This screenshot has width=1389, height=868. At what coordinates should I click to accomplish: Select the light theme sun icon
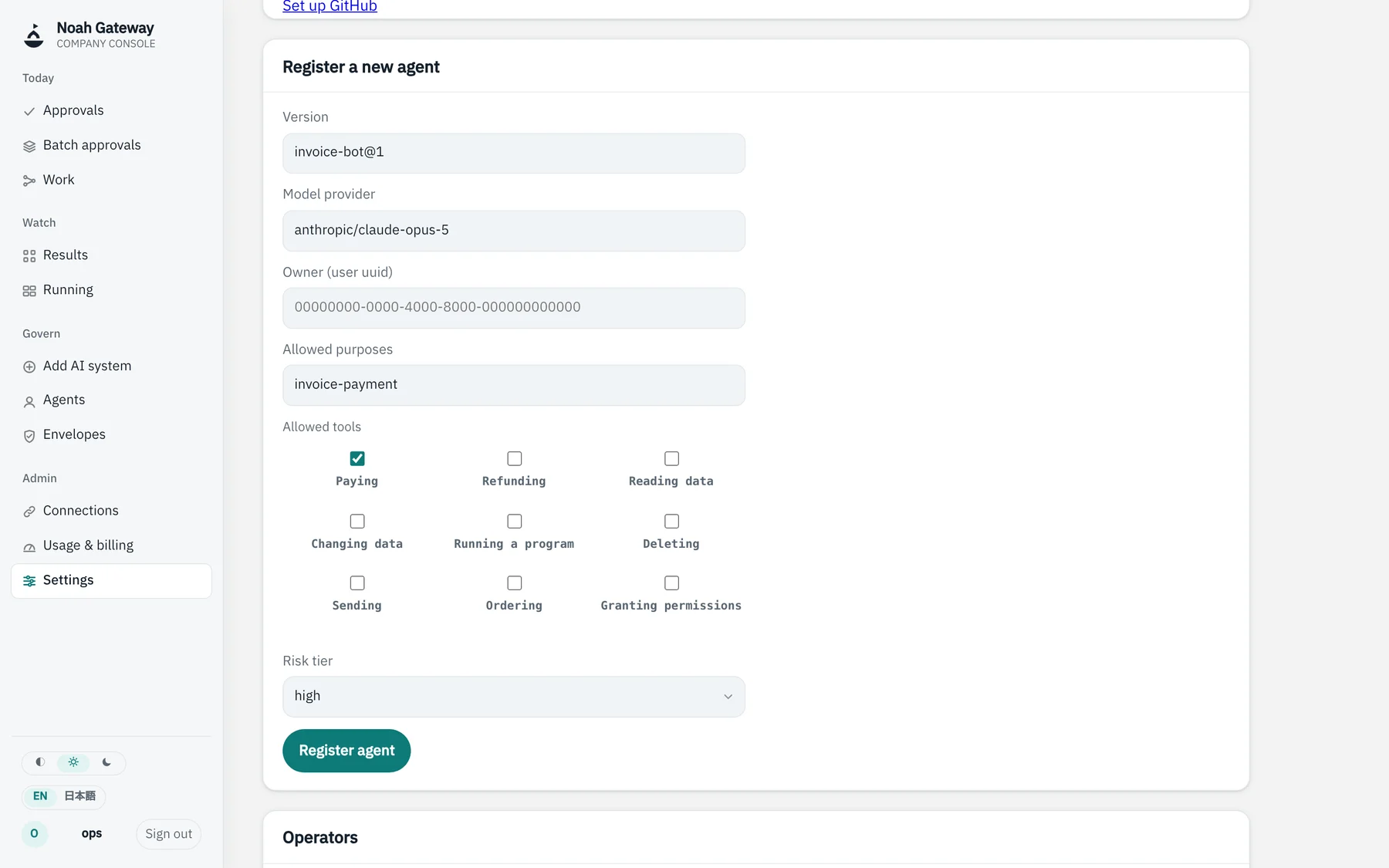(x=73, y=762)
